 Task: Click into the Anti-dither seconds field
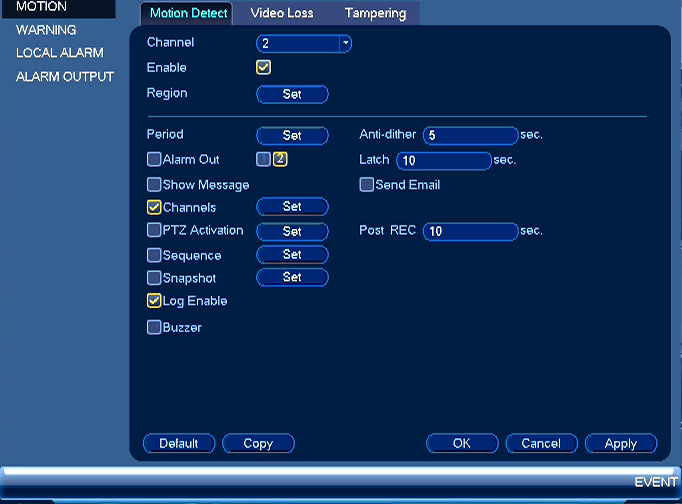(x=471, y=135)
